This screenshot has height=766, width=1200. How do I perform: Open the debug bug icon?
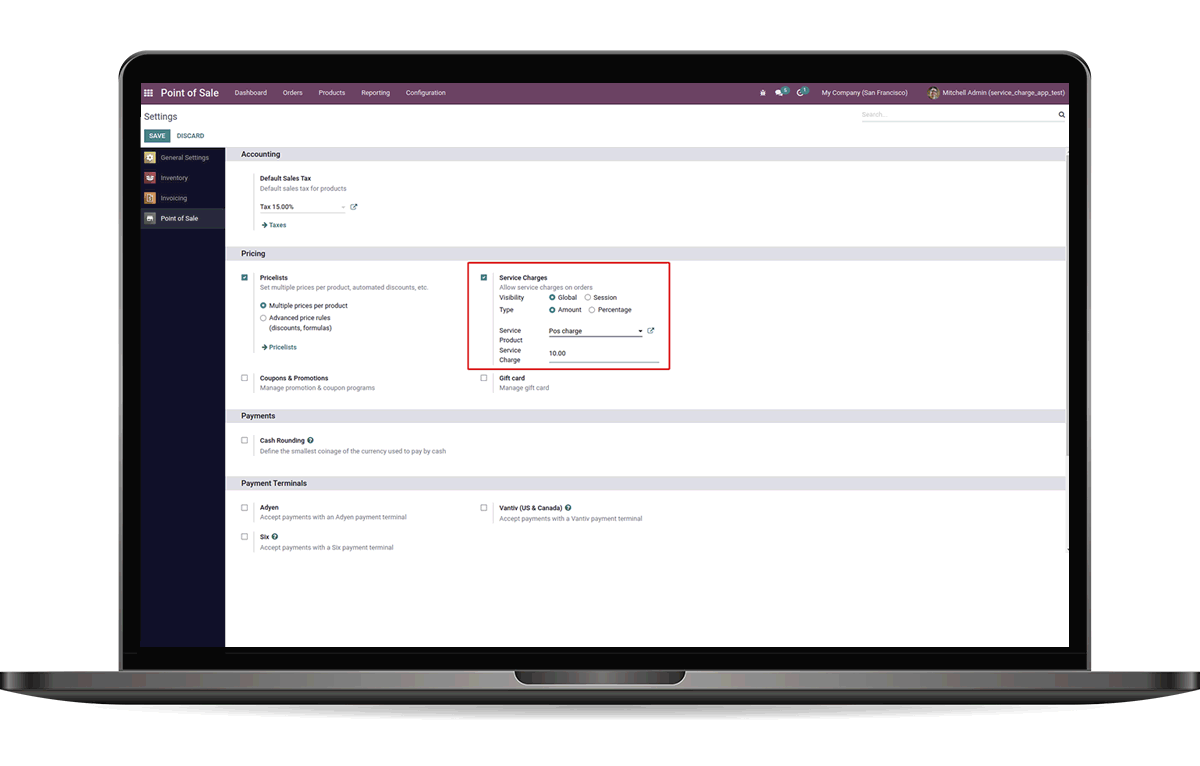[x=763, y=93]
